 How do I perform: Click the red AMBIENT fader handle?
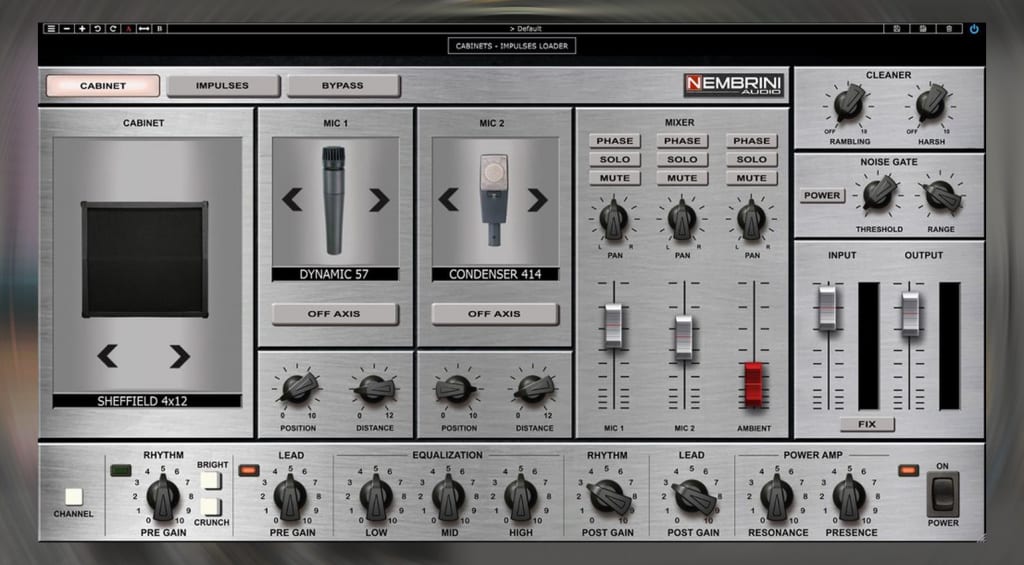[754, 385]
